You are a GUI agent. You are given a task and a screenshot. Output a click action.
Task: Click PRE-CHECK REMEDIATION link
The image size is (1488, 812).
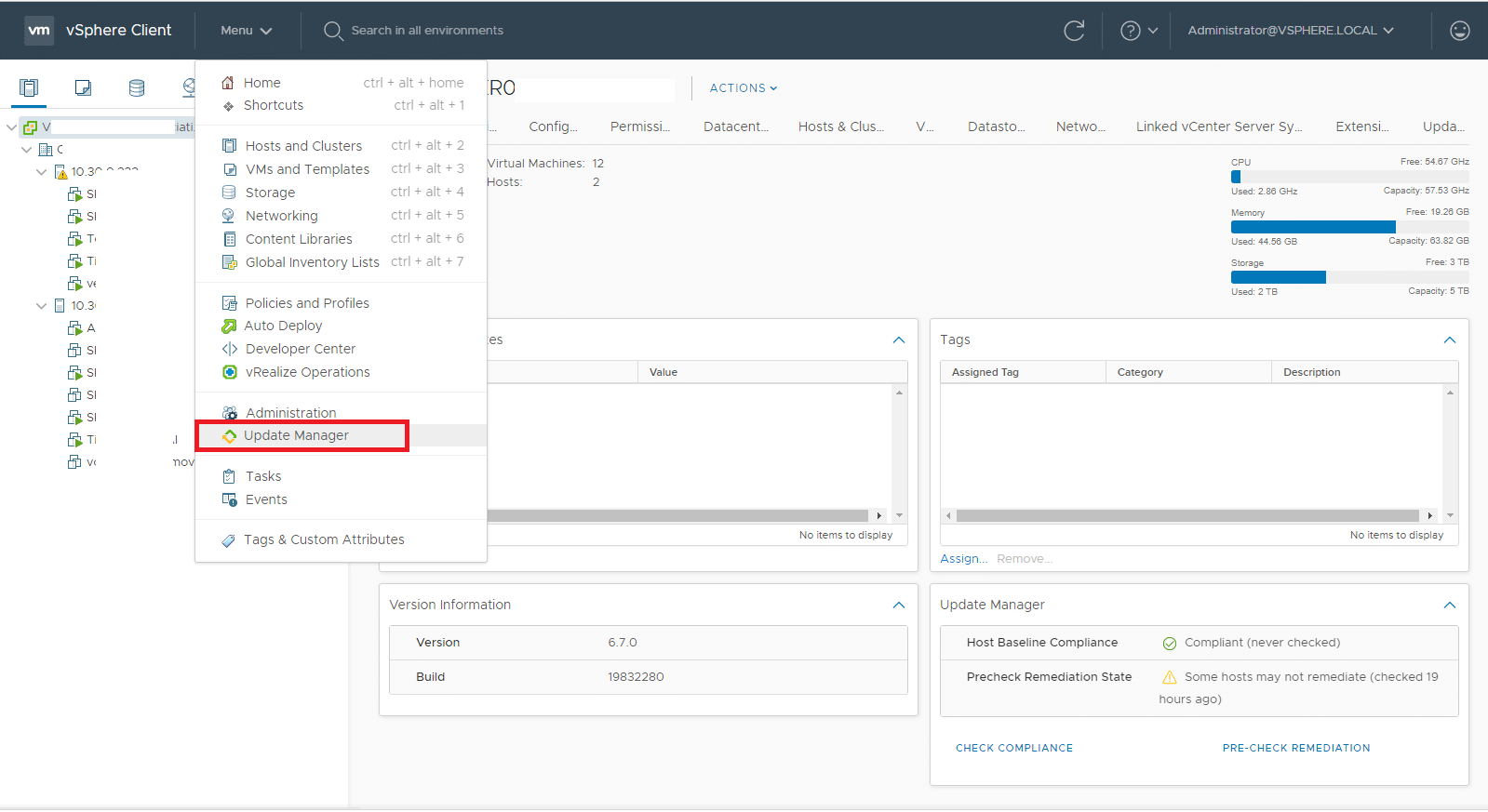1296,749
